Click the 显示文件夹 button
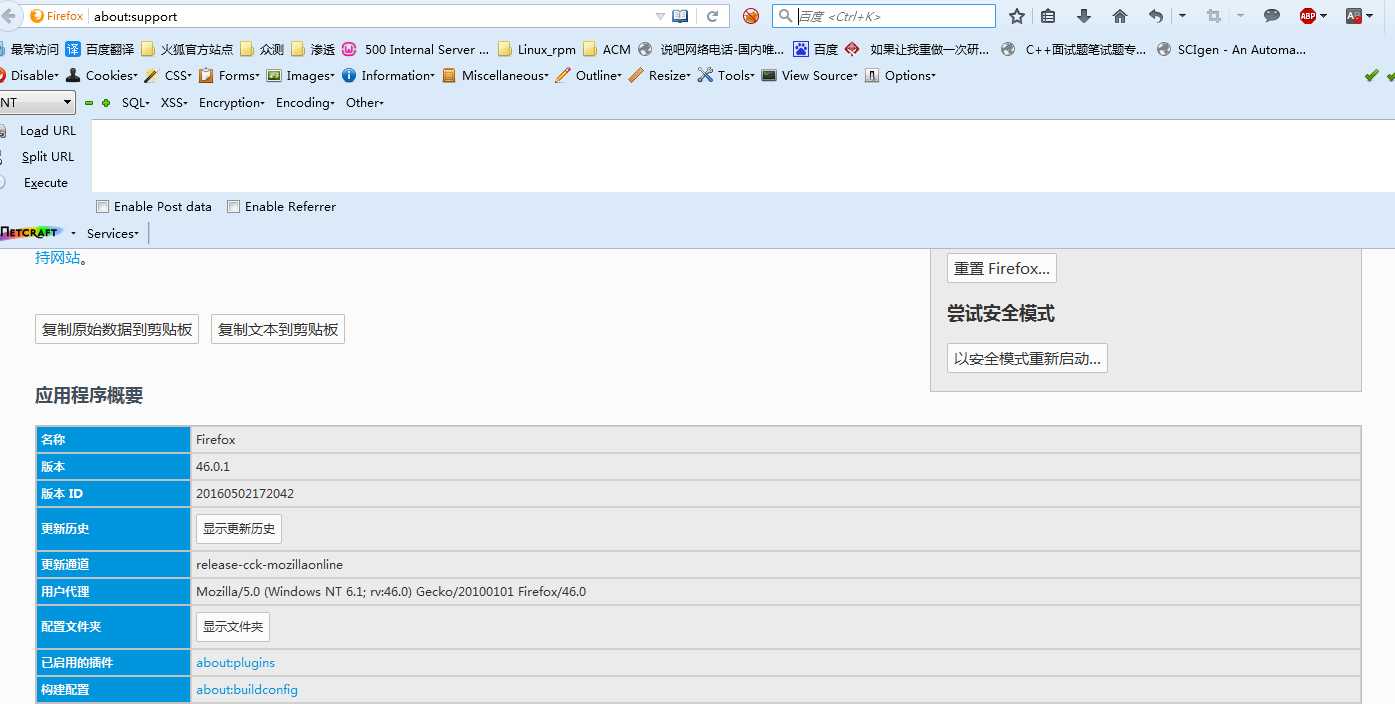This screenshot has height=704, width=1395. point(233,627)
